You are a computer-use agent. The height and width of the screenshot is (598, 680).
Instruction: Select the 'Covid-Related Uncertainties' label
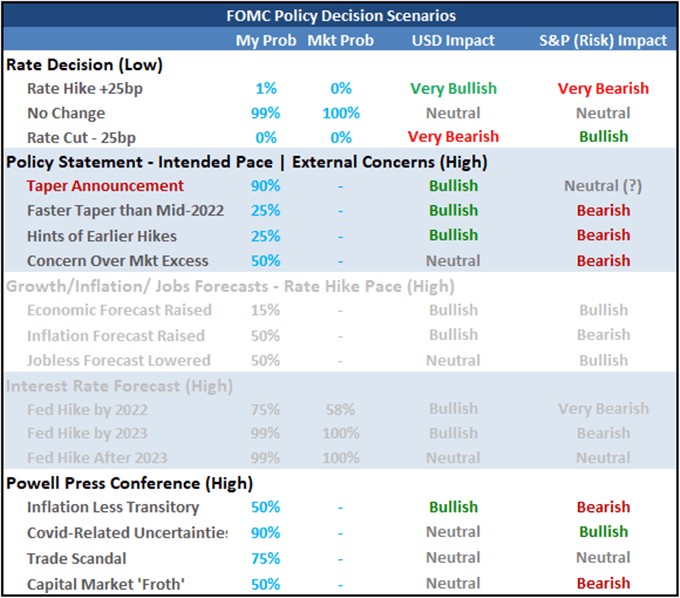coord(127,533)
